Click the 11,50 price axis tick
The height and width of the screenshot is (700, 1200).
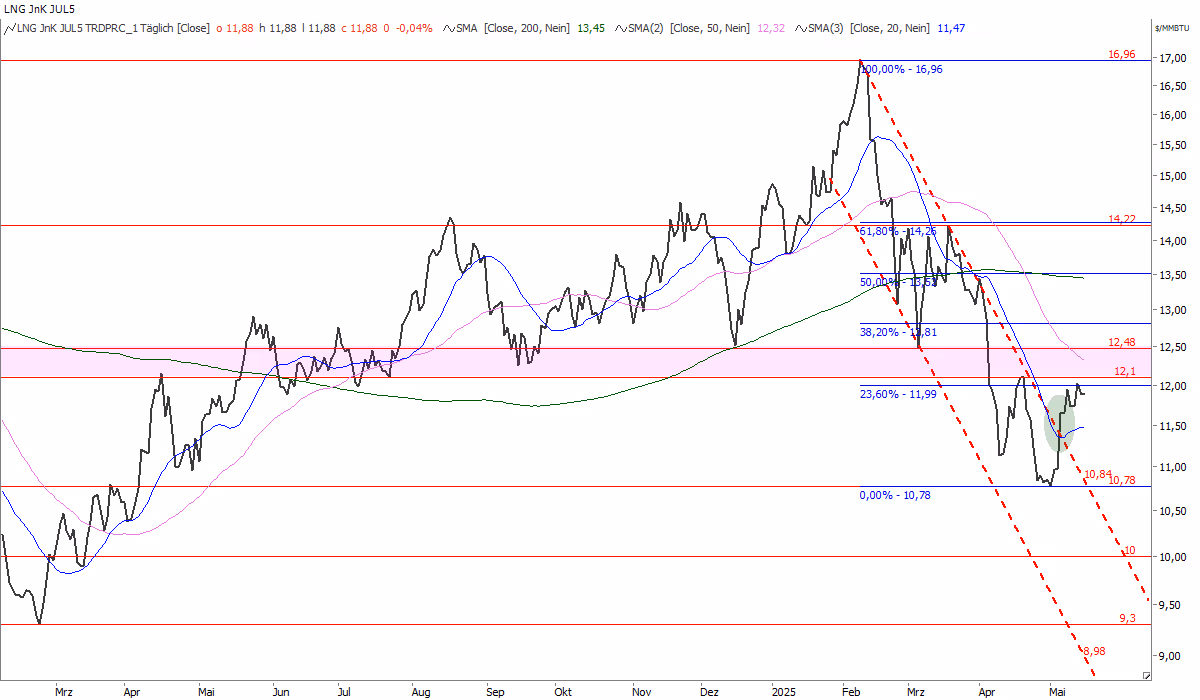tap(1172, 426)
